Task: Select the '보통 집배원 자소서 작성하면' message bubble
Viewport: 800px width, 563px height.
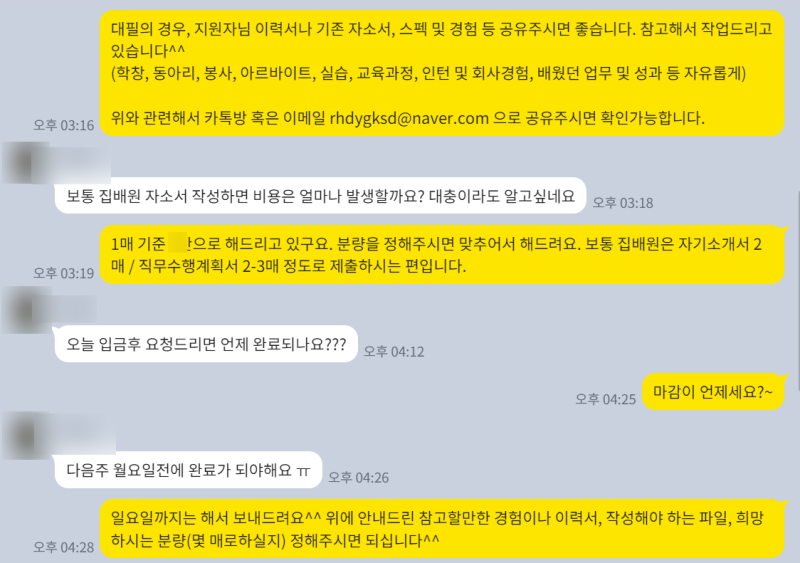Action: coord(320,195)
